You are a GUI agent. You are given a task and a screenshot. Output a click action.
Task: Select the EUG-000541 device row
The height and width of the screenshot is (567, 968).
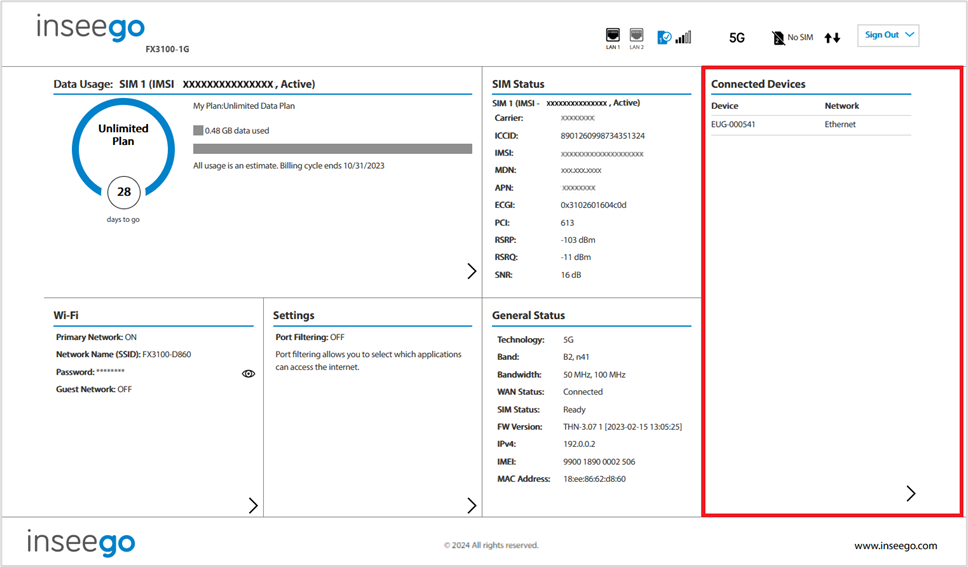(811, 124)
